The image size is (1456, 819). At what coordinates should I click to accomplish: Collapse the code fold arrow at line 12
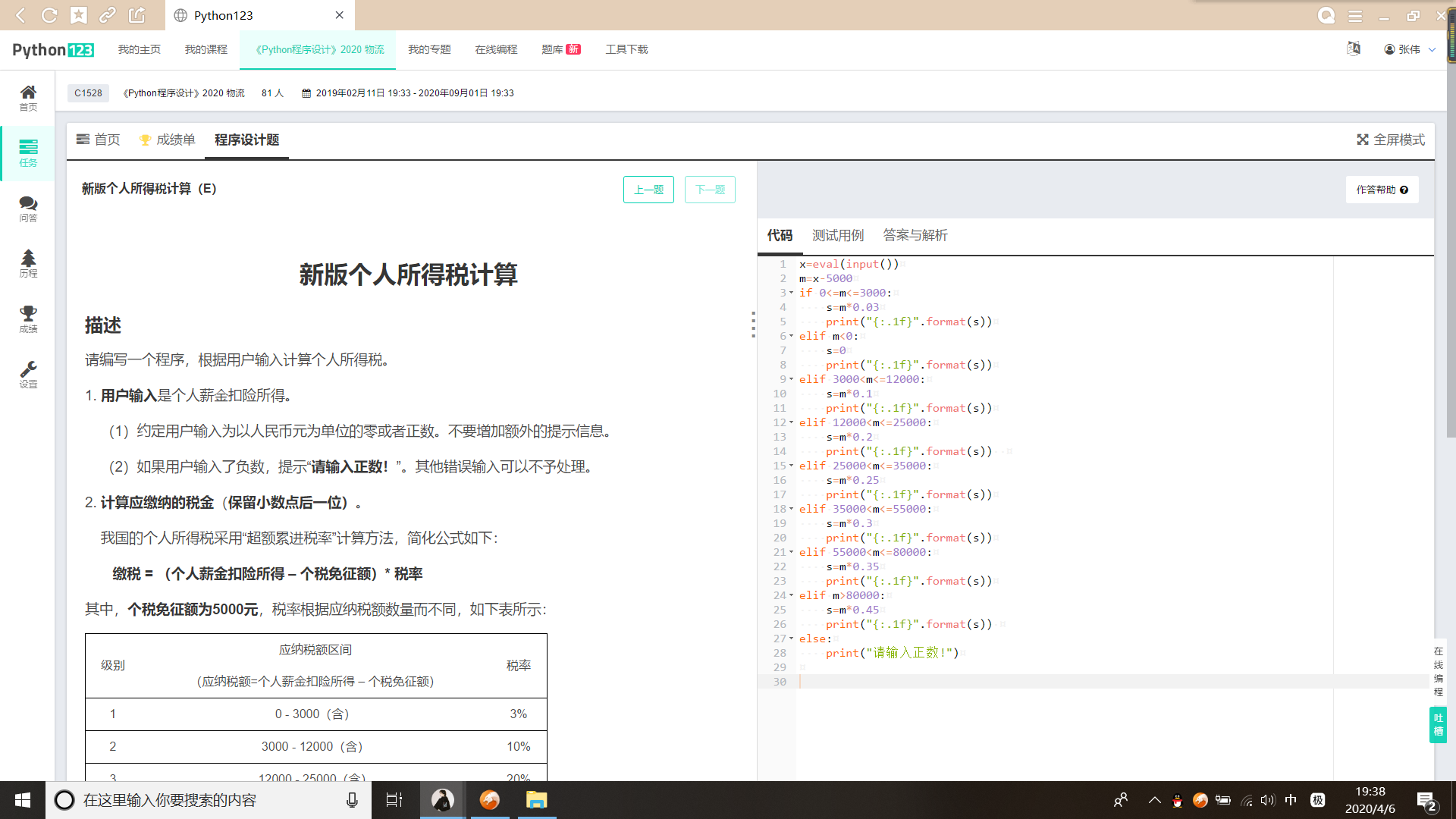(x=792, y=422)
